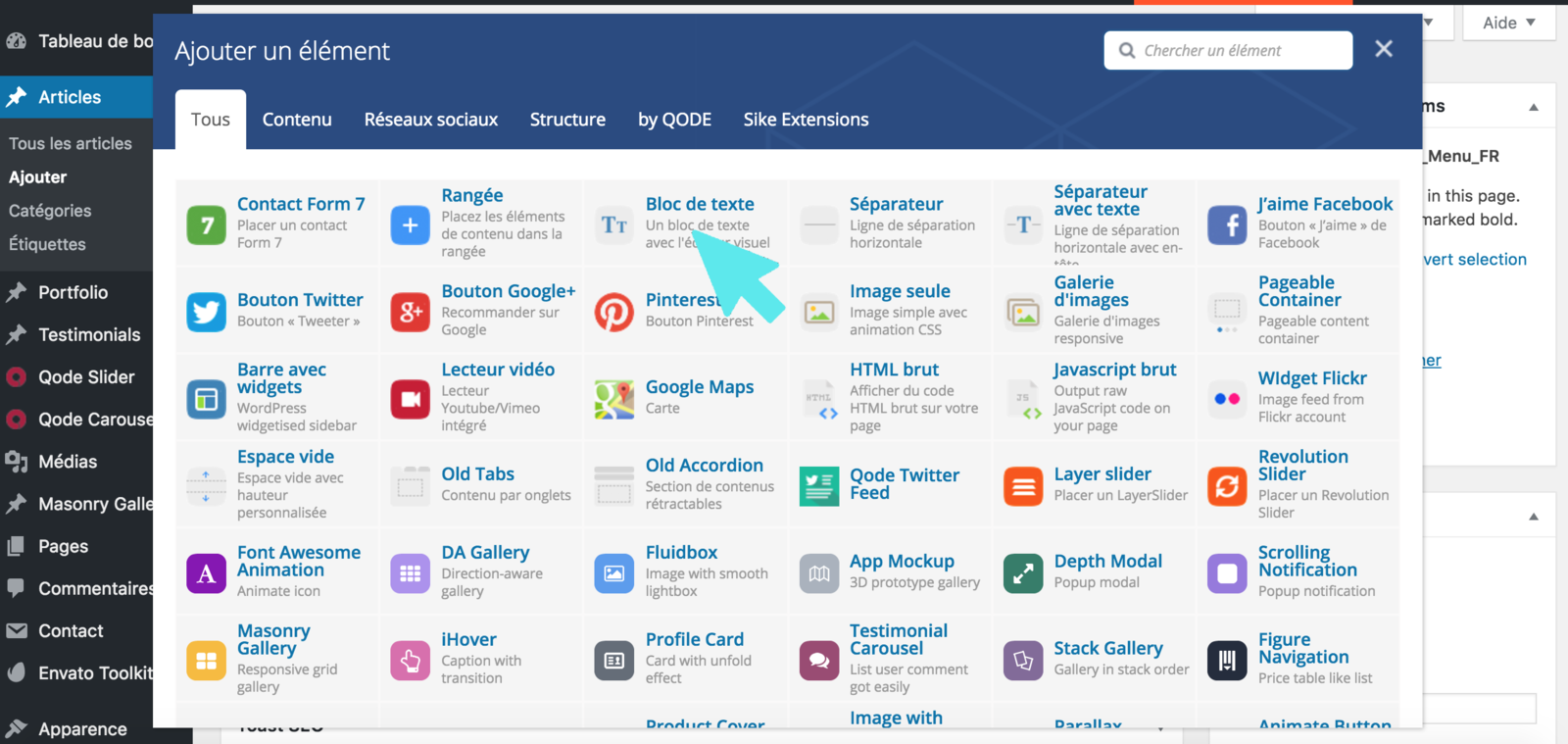The image size is (1568, 744).
Task: Add the App Mockup icon
Action: [x=819, y=573]
